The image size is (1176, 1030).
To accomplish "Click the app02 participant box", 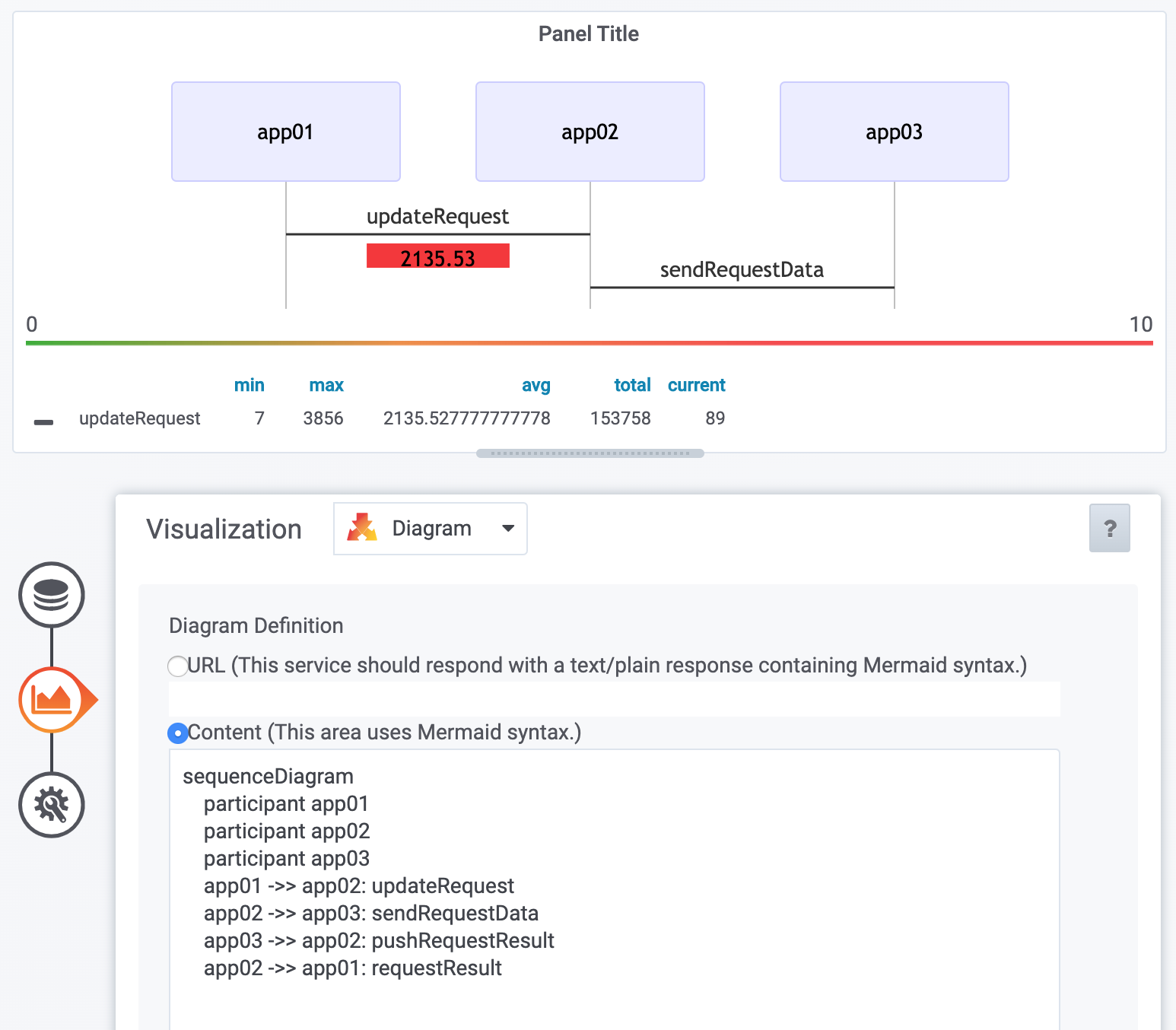I will (x=590, y=132).
